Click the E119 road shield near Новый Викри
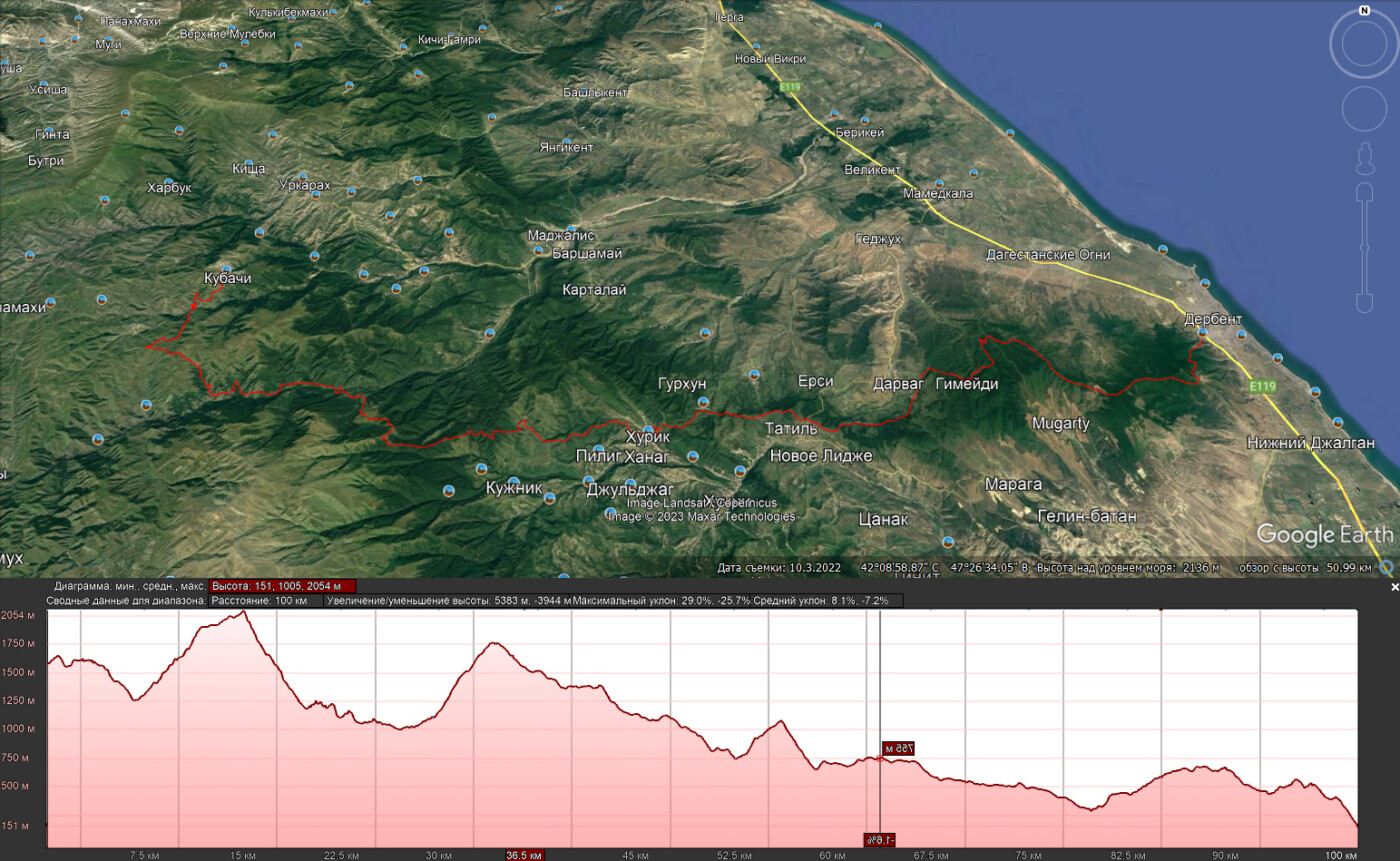The height and width of the screenshot is (861, 1400). (x=790, y=88)
